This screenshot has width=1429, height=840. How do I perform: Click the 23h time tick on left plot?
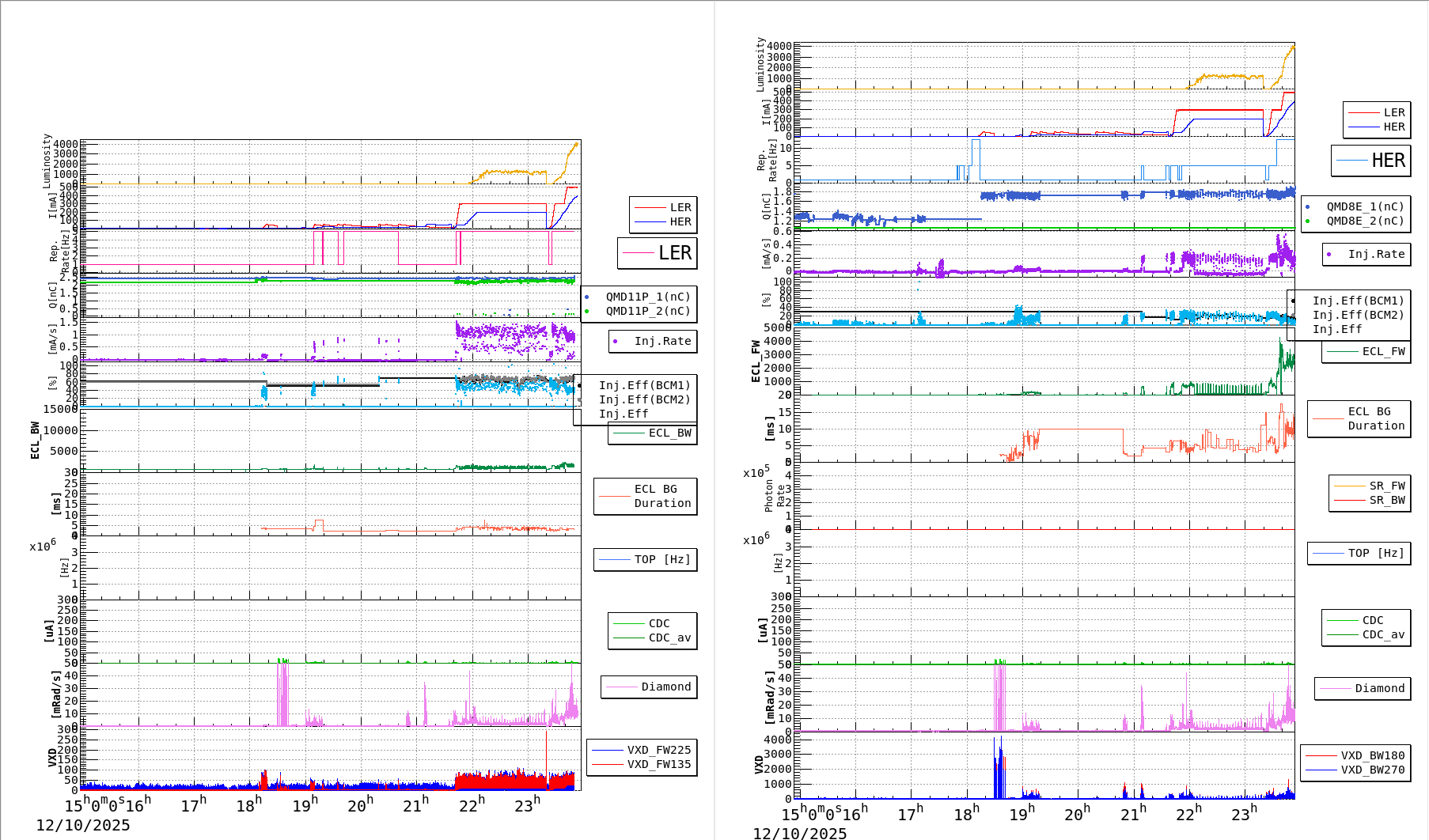526,805
